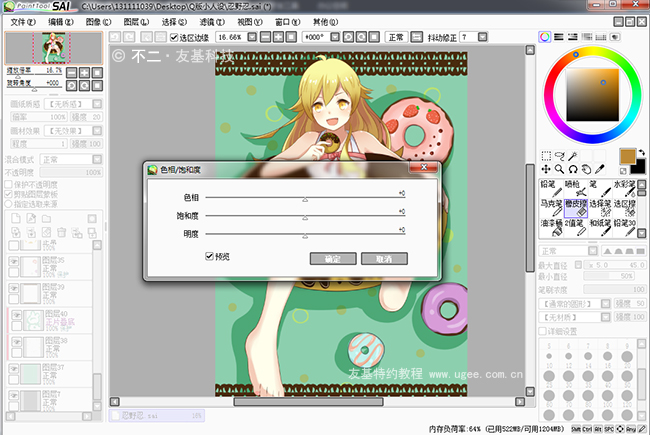650x435 pixels.
Task: Select the rectangular selection tool
Action: click(546, 156)
